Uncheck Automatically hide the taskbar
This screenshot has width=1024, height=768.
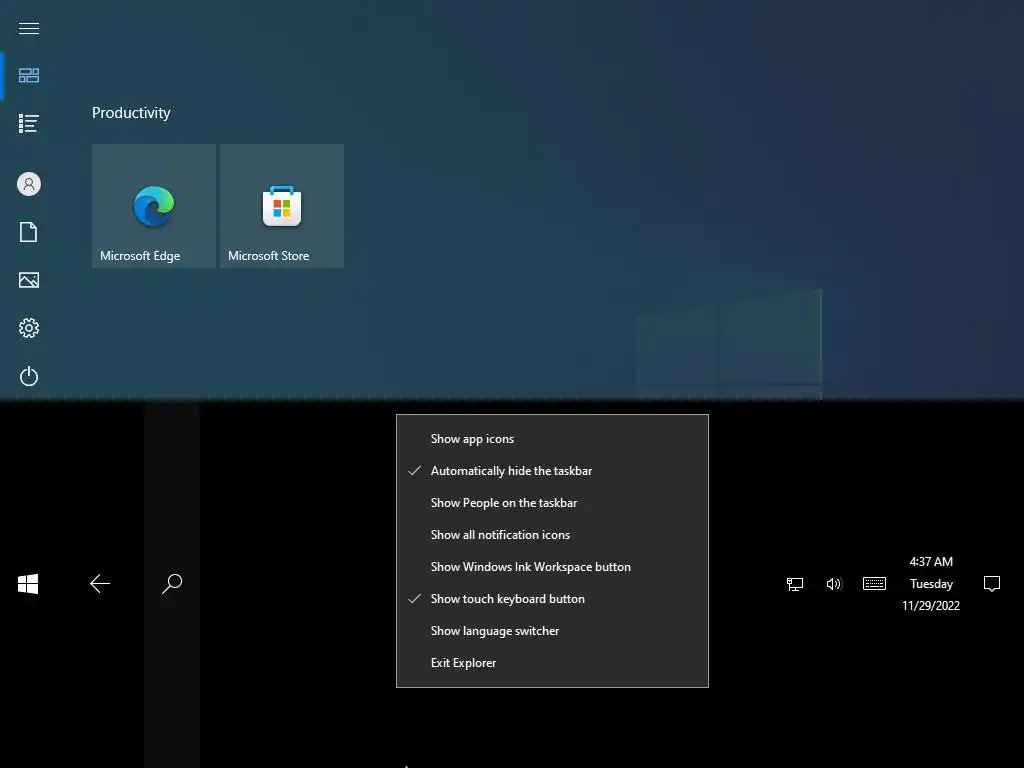click(x=552, y=471)
